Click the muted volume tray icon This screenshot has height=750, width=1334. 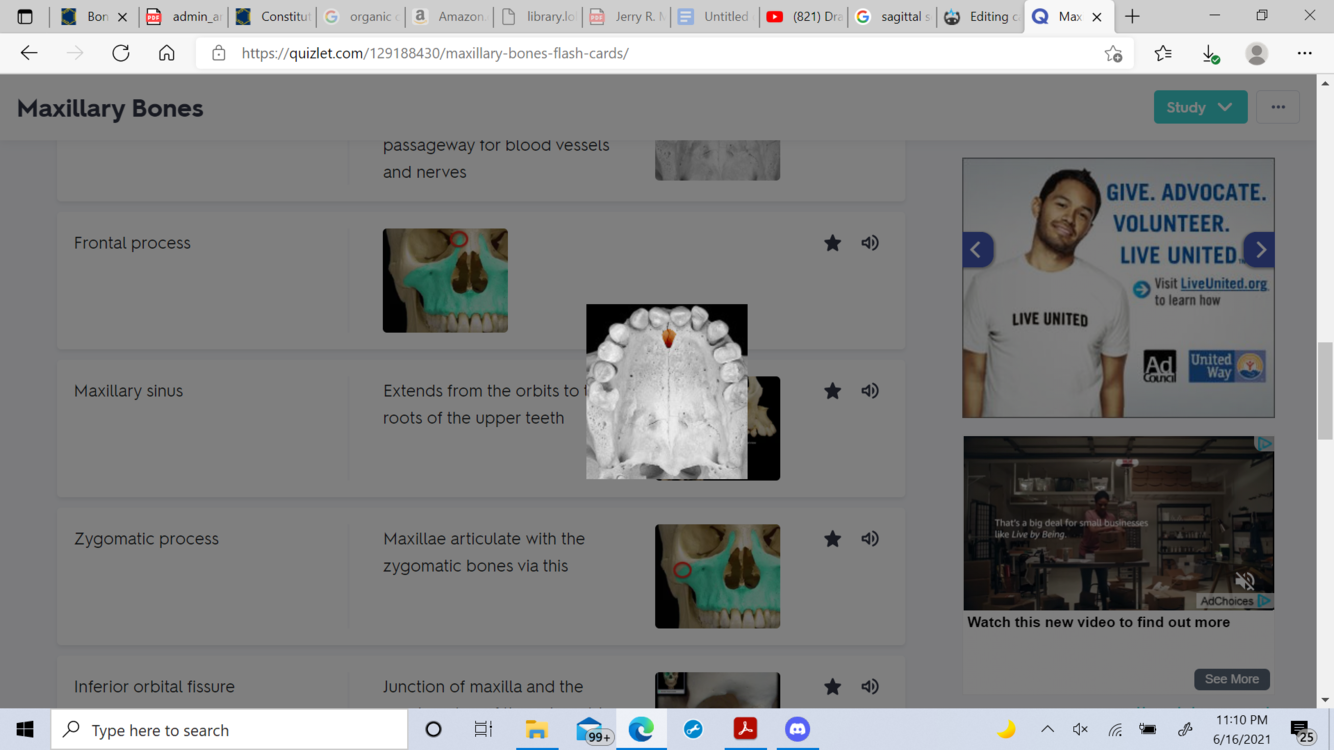(x=1080, y=730)
